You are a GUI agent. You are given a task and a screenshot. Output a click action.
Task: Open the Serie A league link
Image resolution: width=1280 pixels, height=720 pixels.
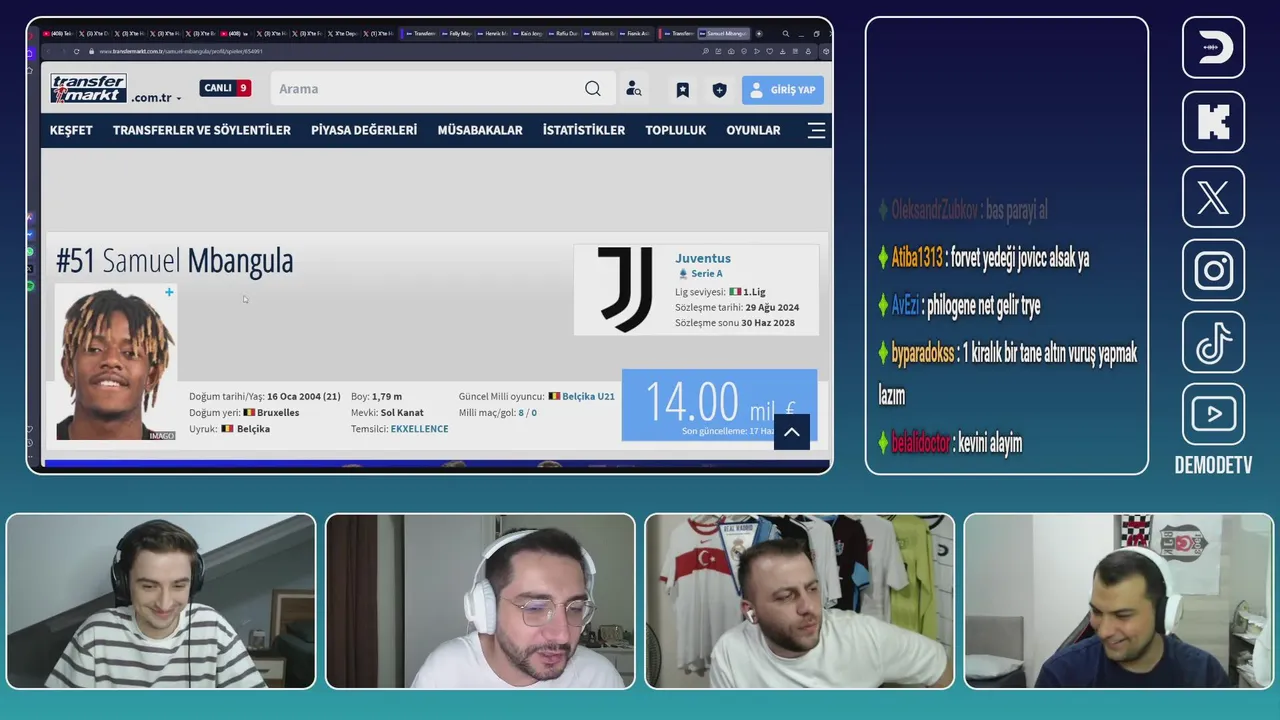click(x=706, y=274)
